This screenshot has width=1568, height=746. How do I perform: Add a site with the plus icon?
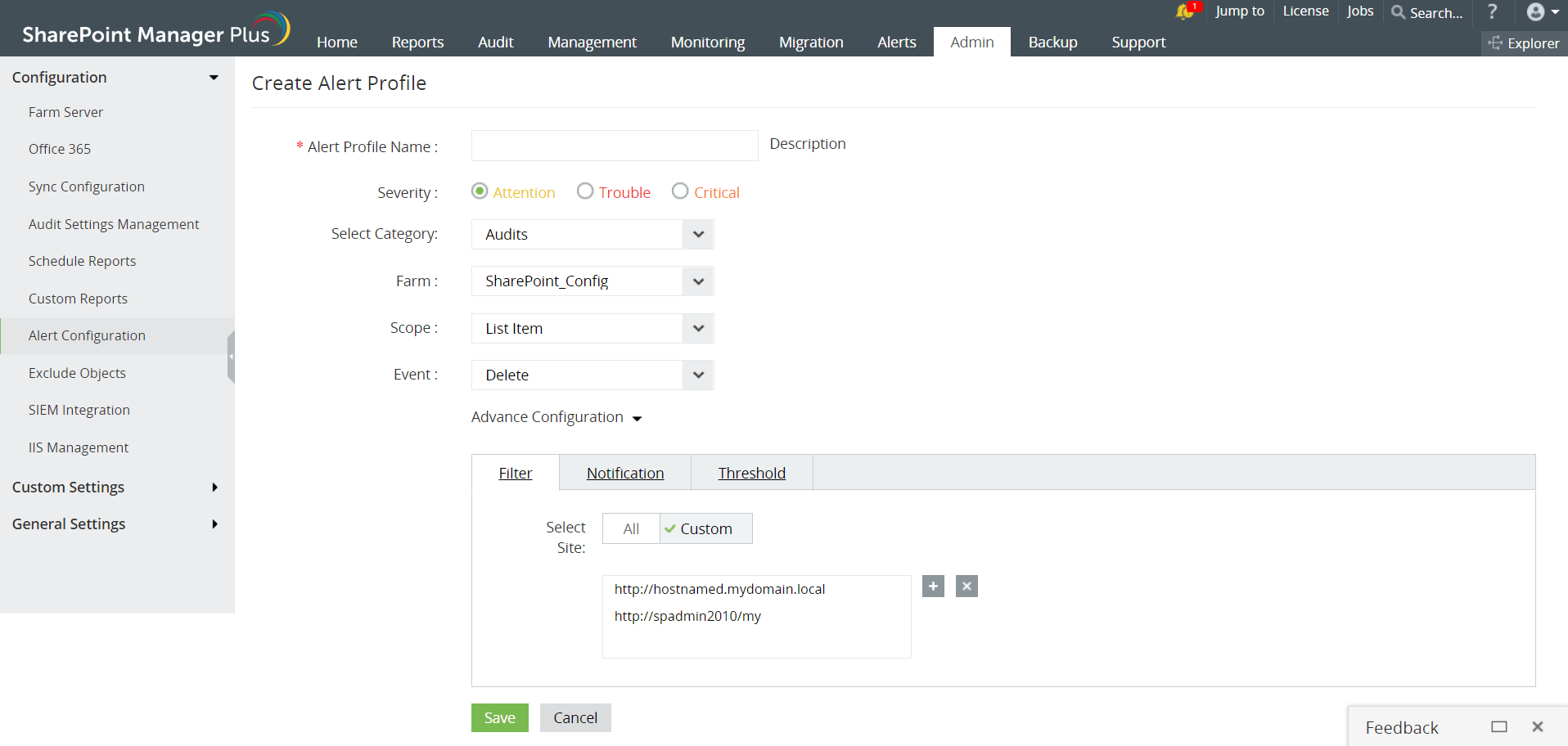tap(933, 586)
